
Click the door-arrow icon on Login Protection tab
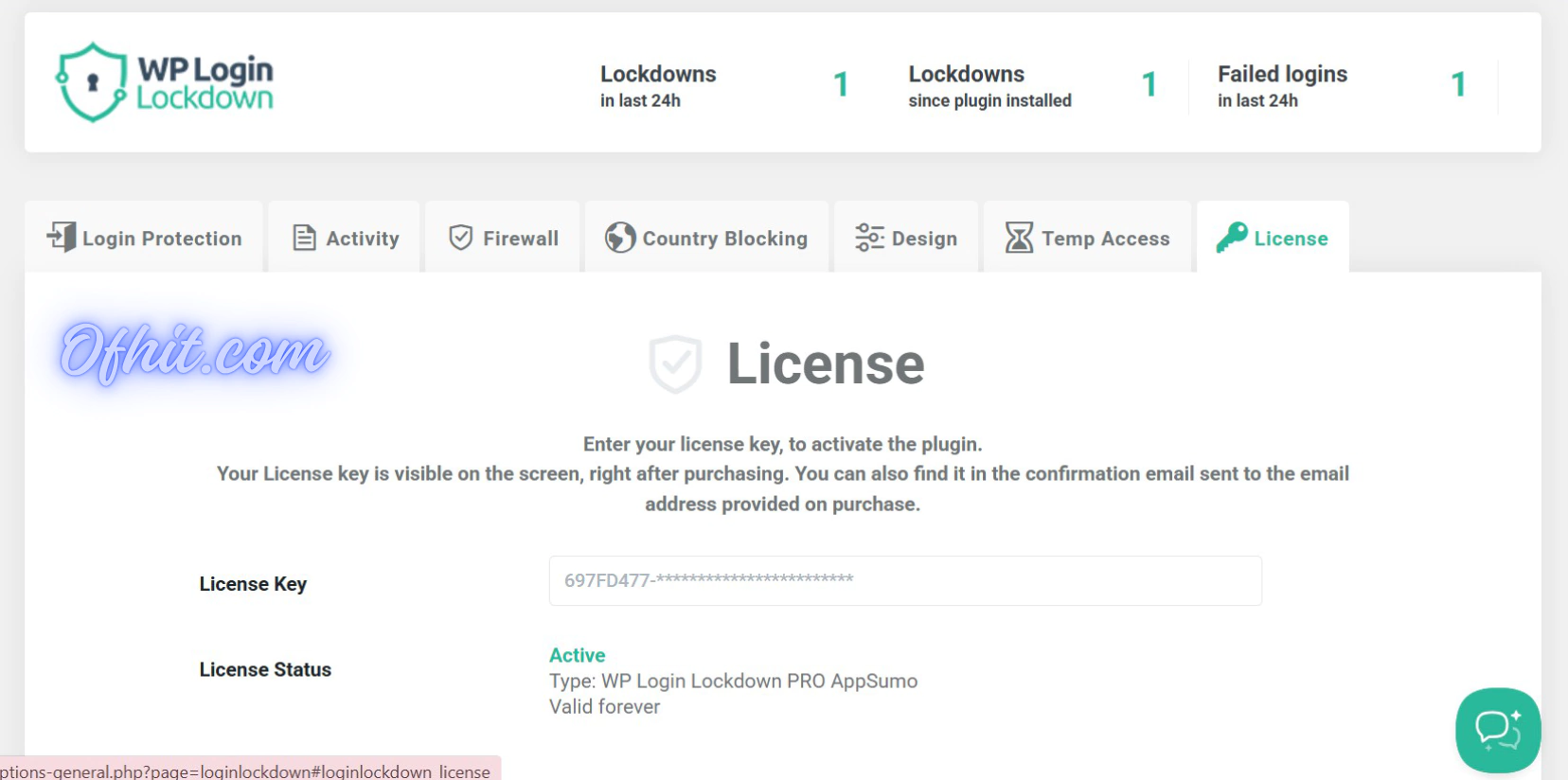coord(62,237)
